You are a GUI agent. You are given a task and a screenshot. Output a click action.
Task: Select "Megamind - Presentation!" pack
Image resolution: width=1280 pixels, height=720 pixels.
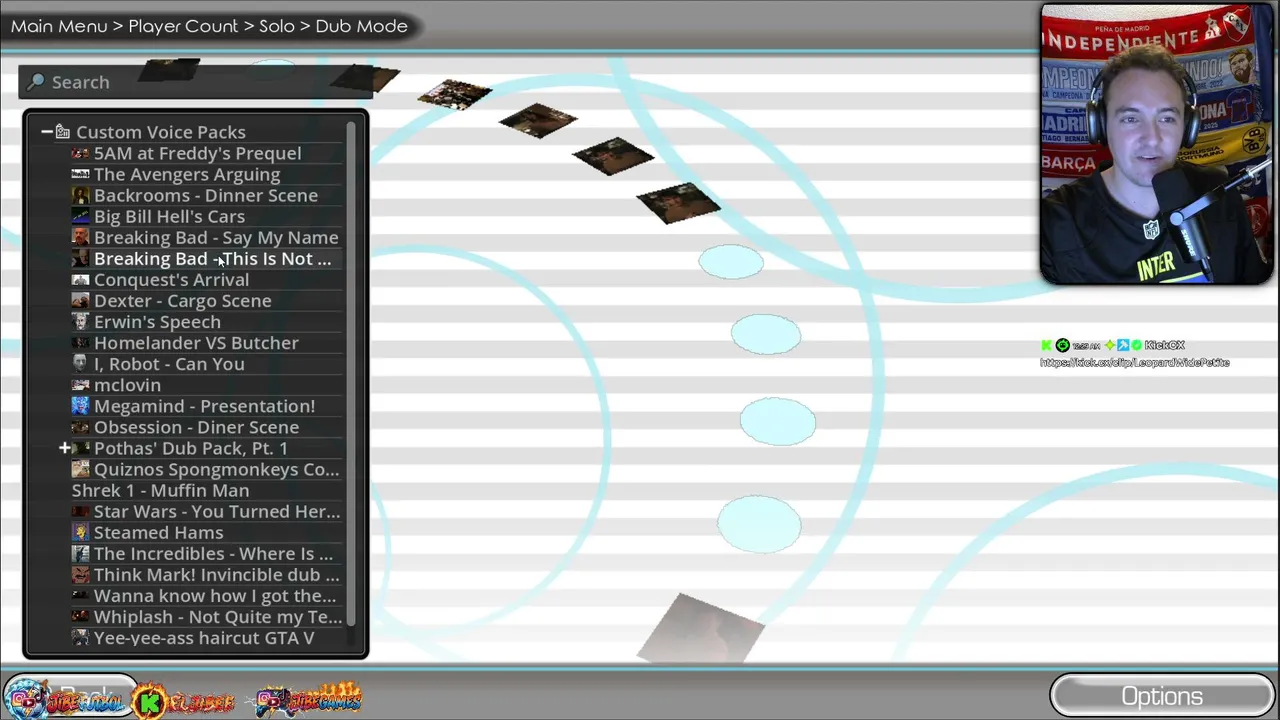[204, 405]
